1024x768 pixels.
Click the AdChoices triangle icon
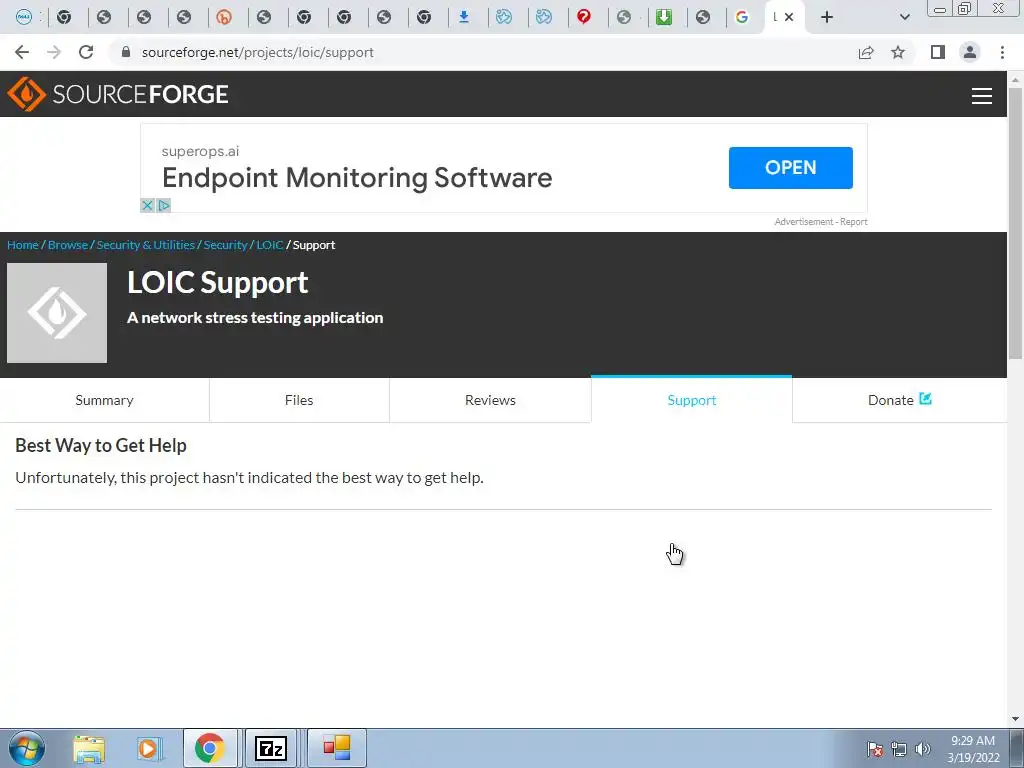(163, 206)
